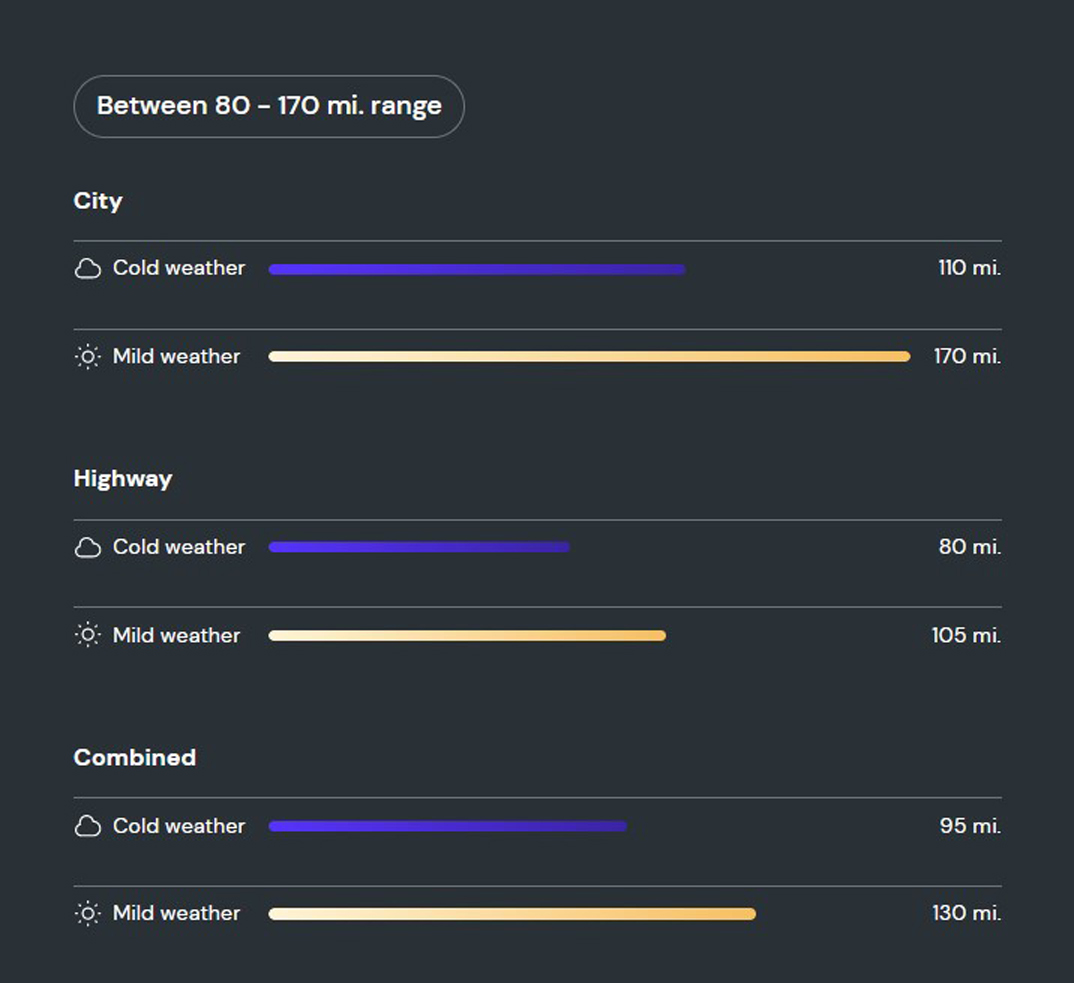This screenshot has width=1074, height=983.
Task: Click the cloud icon in Highway cold weather row
Action: 88,547
